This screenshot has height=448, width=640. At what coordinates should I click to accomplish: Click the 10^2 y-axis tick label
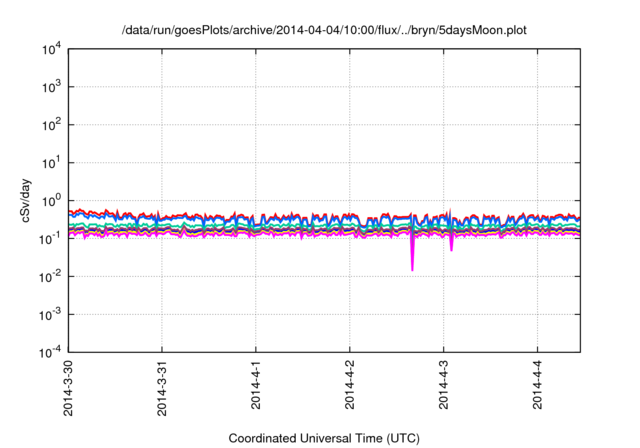52,125
